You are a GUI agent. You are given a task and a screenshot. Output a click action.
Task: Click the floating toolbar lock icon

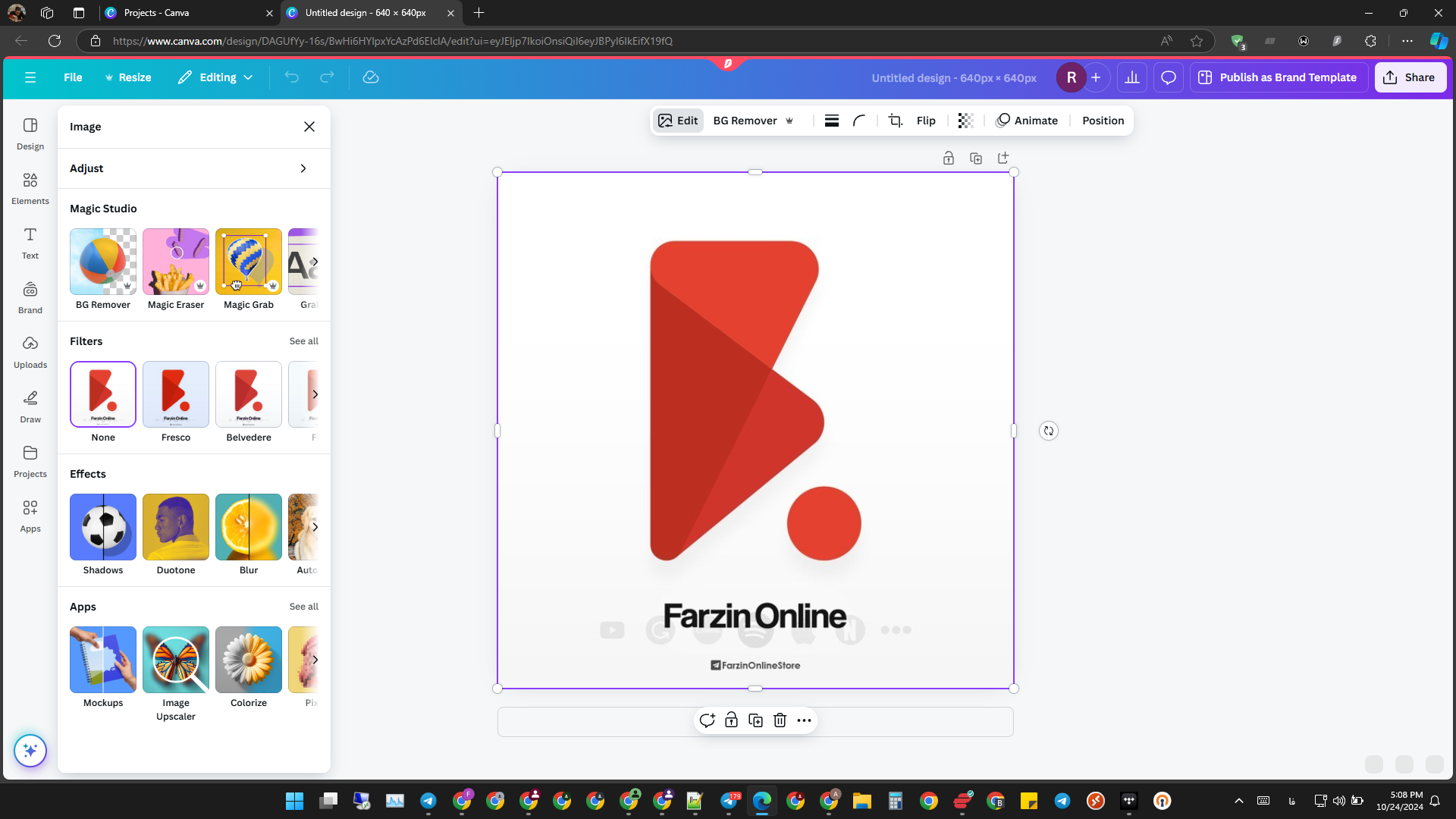point(731,720)
